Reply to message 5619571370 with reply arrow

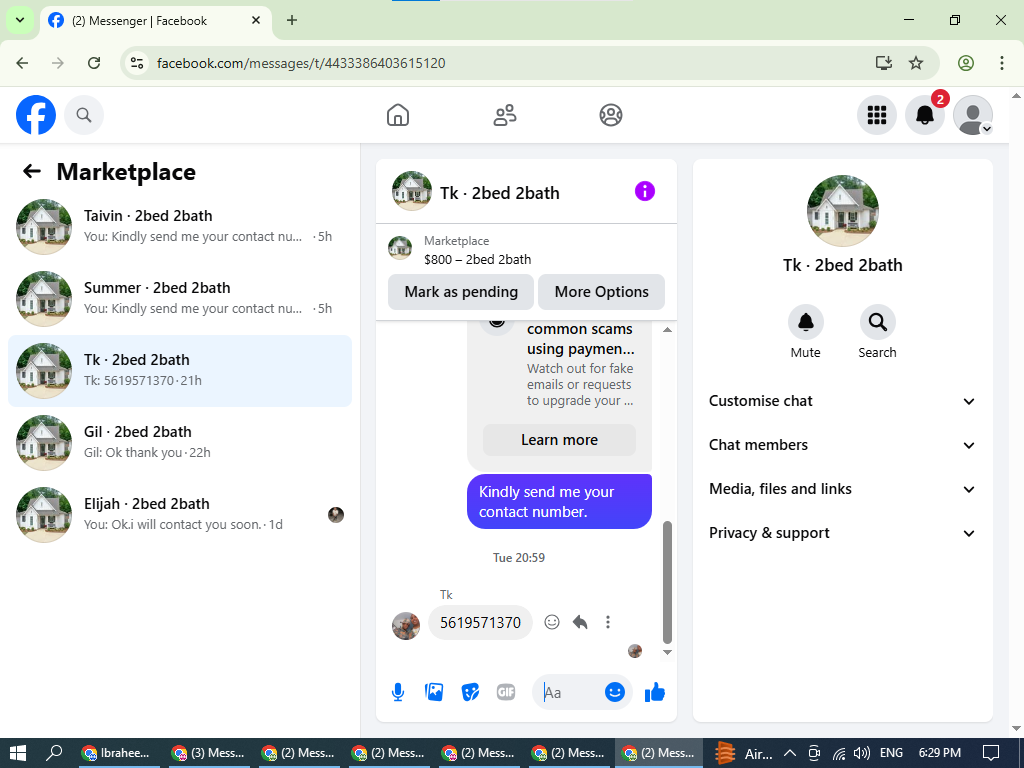pyautogui.click(x=580, y=622)
